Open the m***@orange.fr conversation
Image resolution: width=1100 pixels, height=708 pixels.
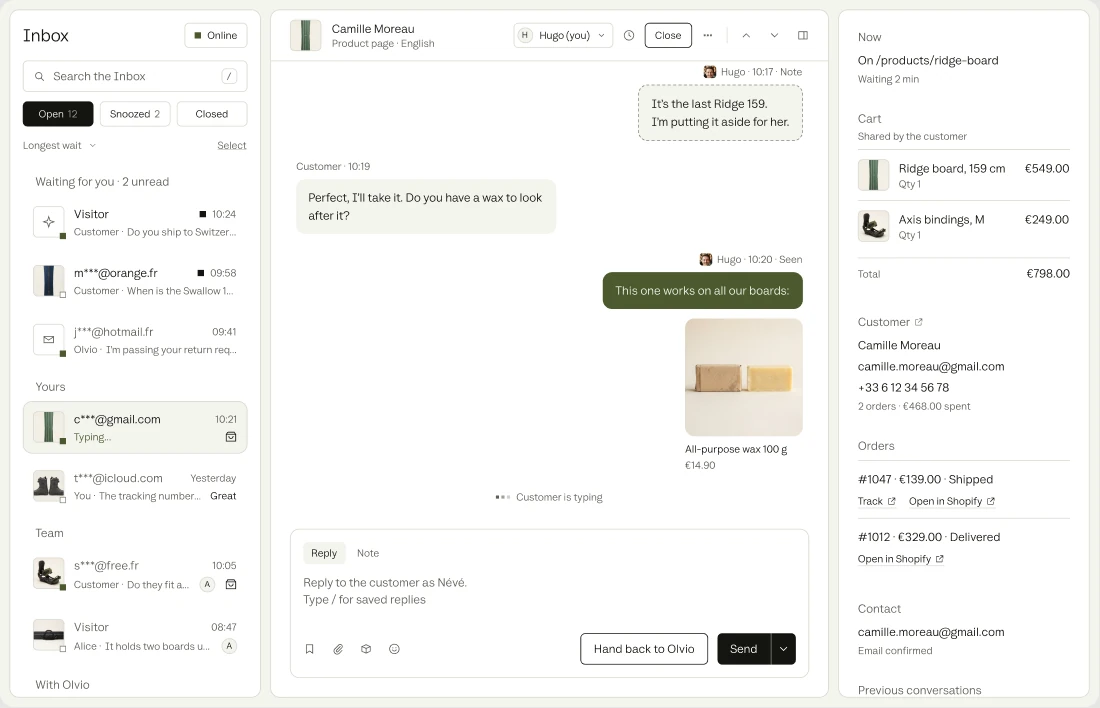[135, 281]
